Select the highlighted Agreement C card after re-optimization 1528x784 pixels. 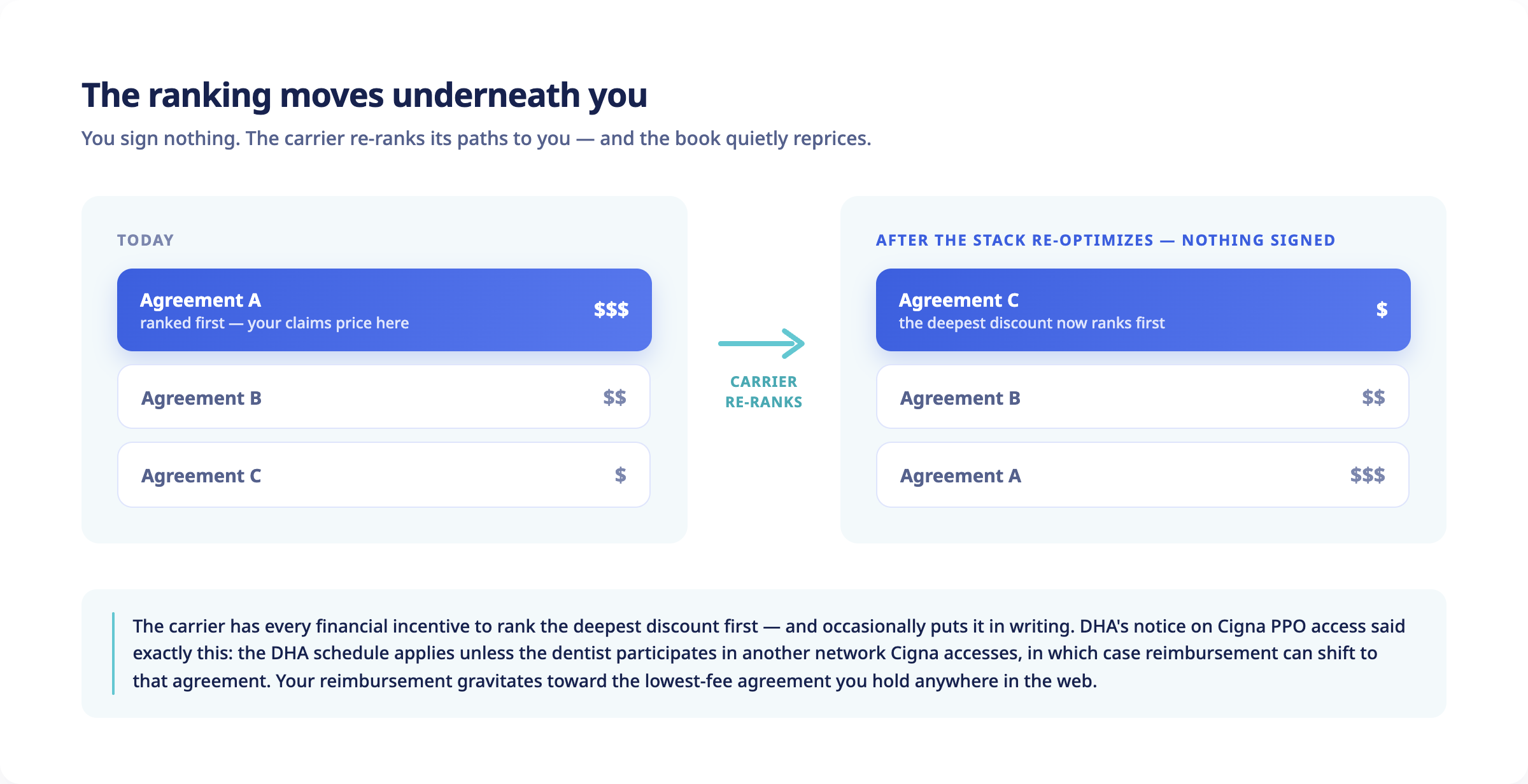pyautogui.click(x=1143, y=310)
